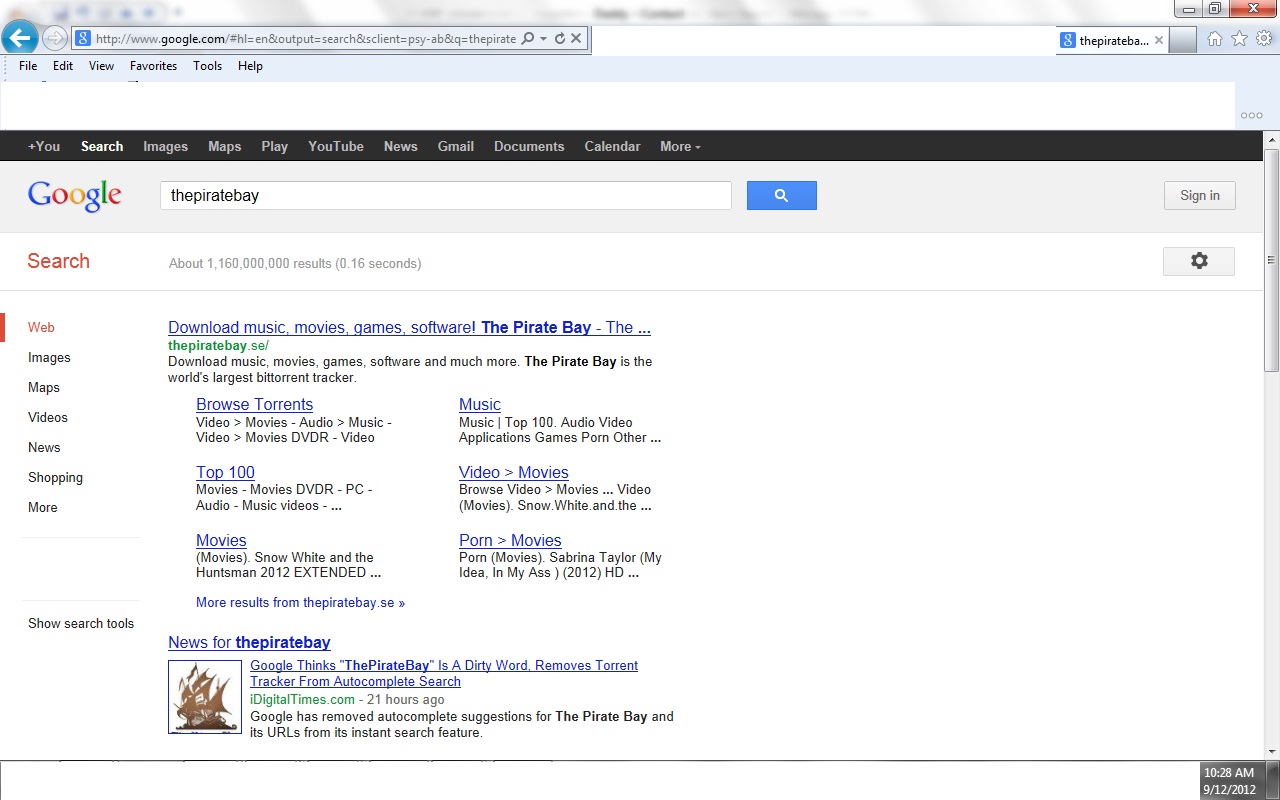
Task: Click the vertical page scrollbar thumb
Action: (x=1271, y=260)
